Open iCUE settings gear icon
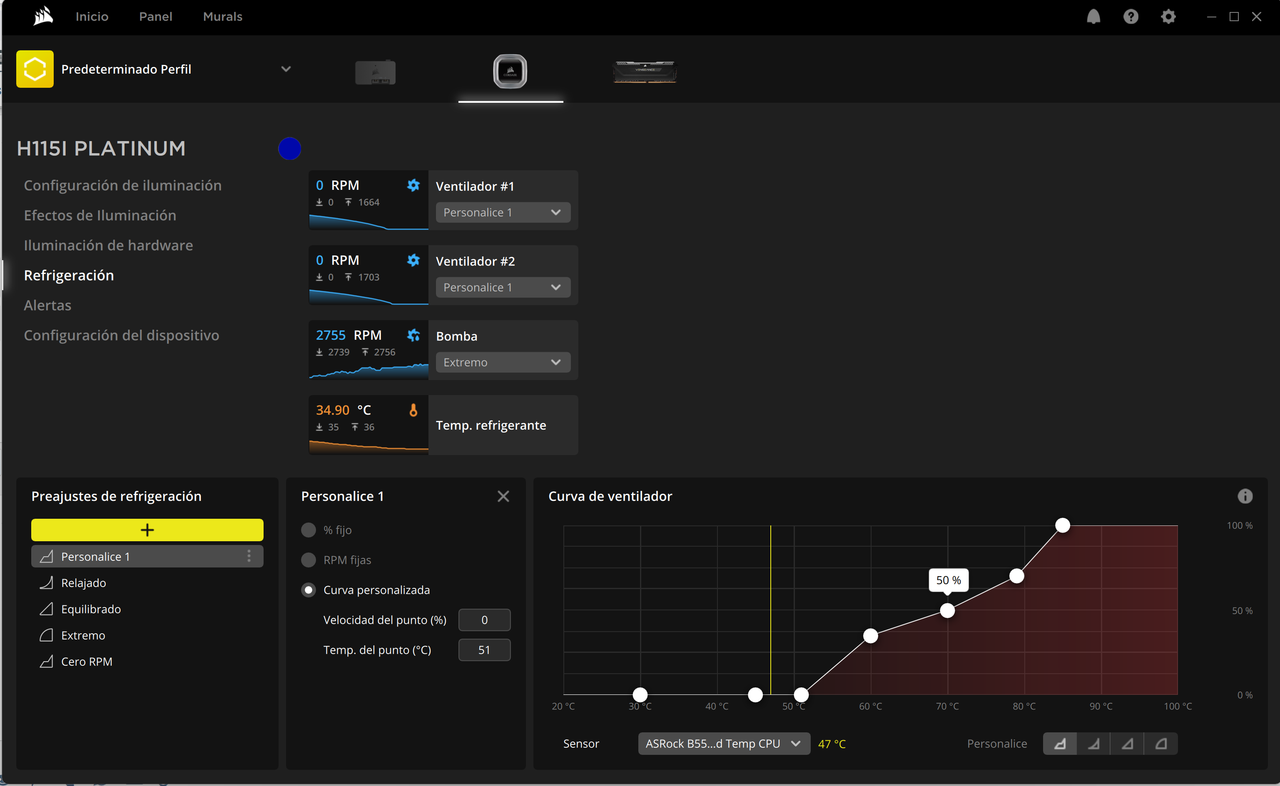The width and height of the screenshot is (1280, 786). [1168, 17]
